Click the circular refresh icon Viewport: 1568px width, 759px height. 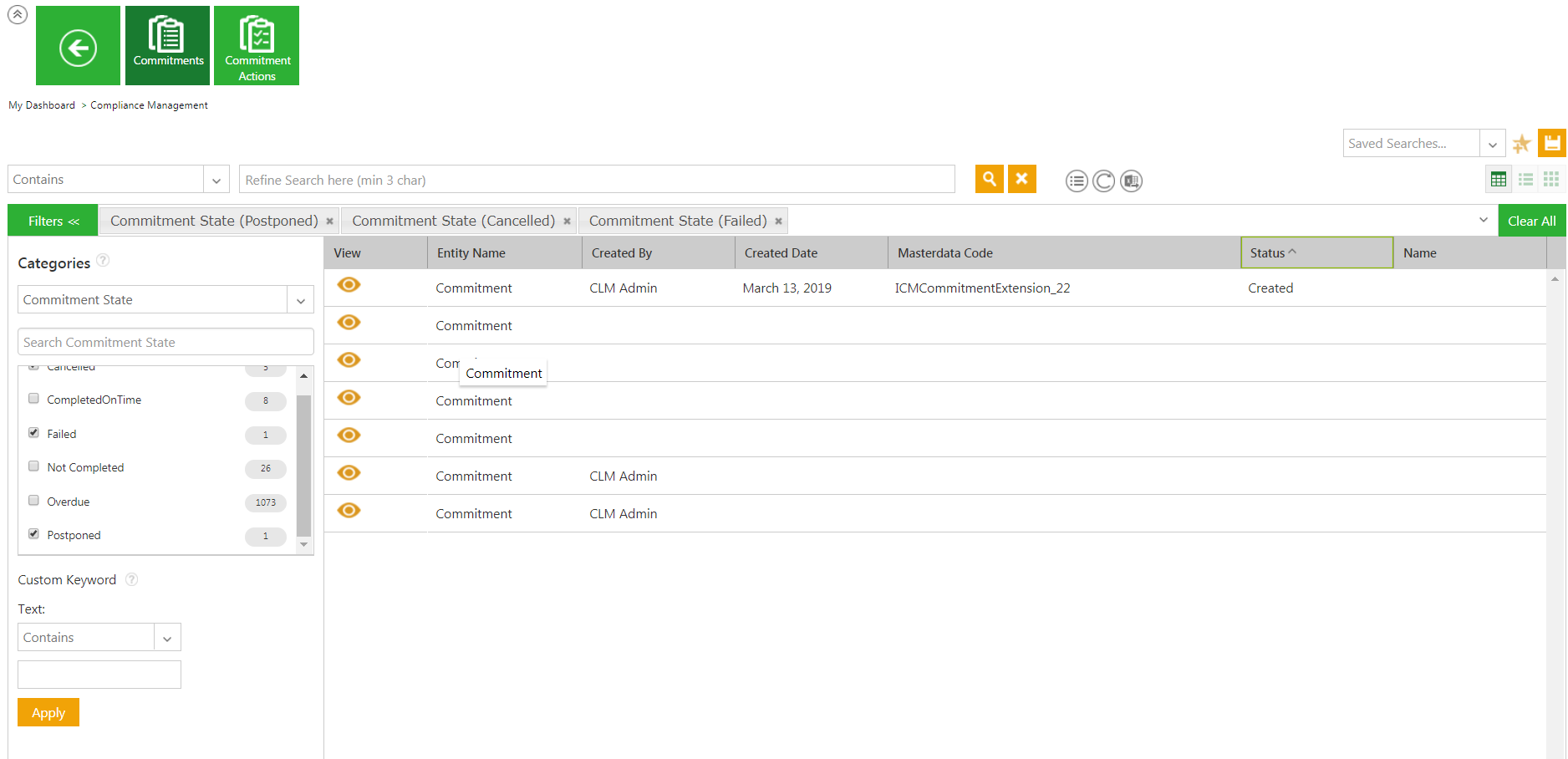pyautogui.click(x=1103, y=181)
